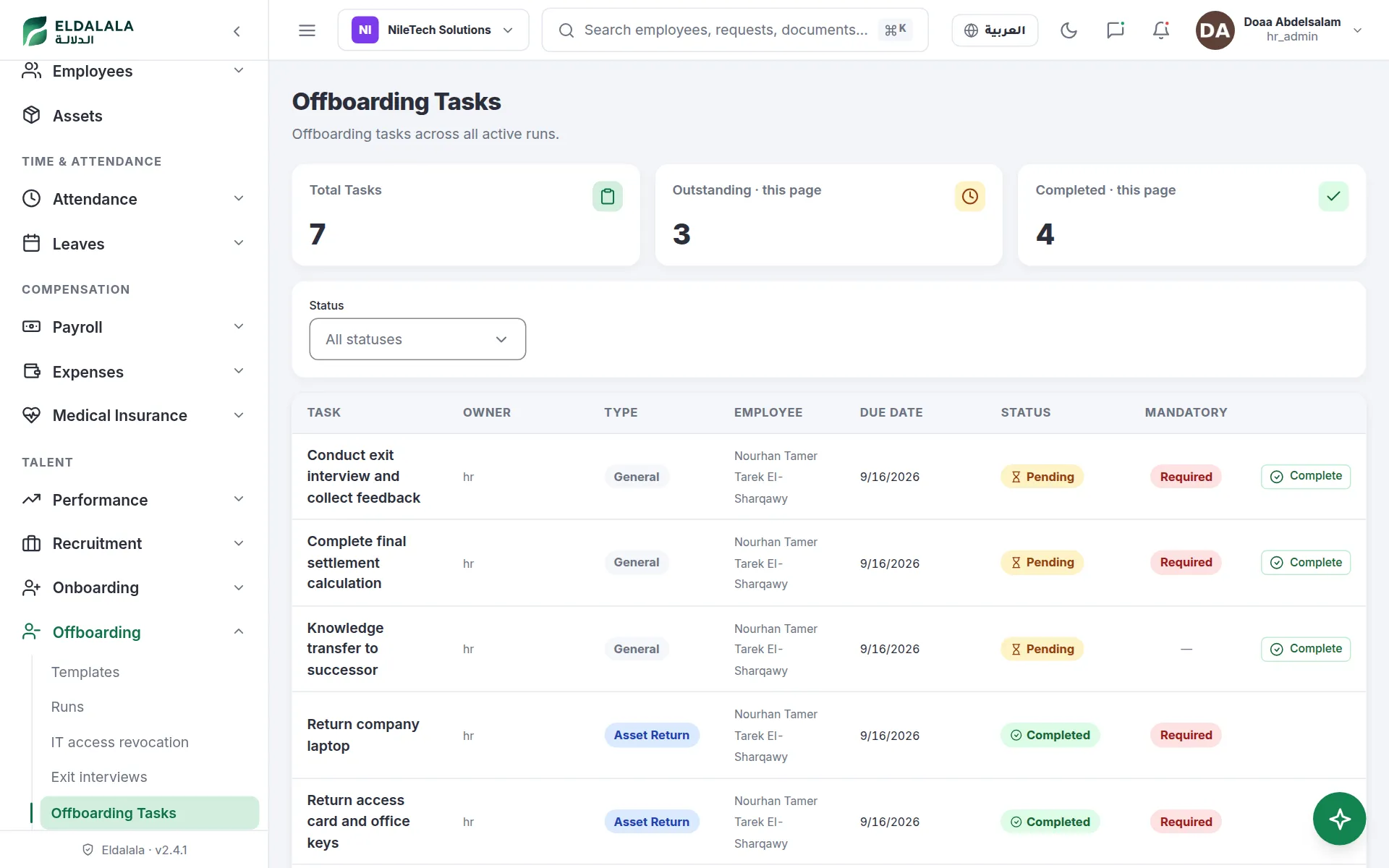
Task: Open Offboarding Runs page
Action: [x=67, y=707]
